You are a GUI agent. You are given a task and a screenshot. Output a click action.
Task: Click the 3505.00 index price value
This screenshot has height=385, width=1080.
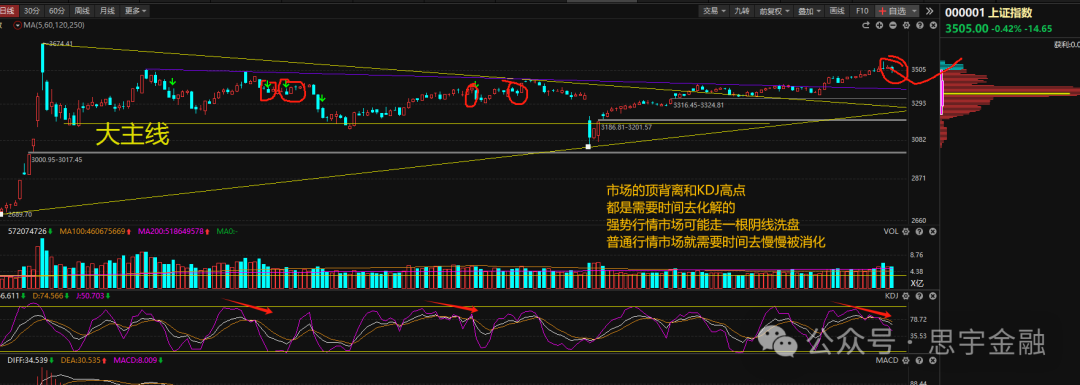tap(966, 29)
